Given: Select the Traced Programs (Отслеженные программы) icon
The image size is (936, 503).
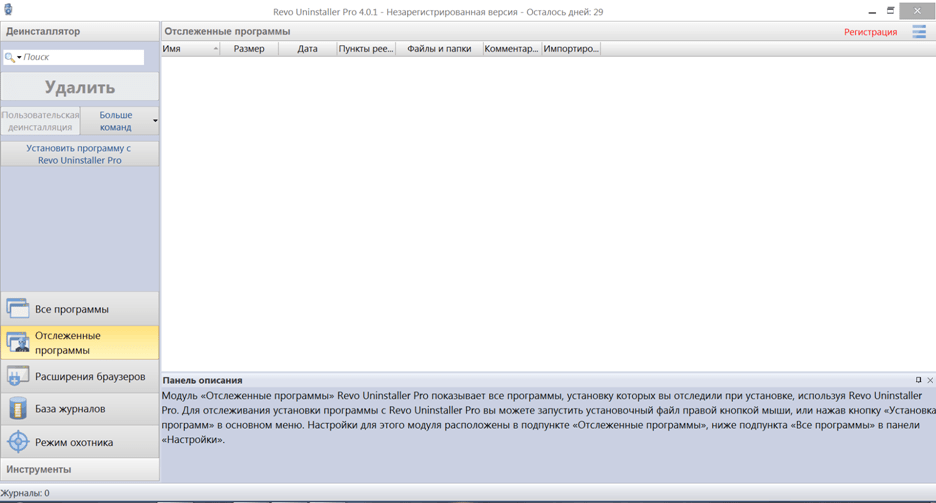Looking at the screenshot, I should tap(18, 343).
